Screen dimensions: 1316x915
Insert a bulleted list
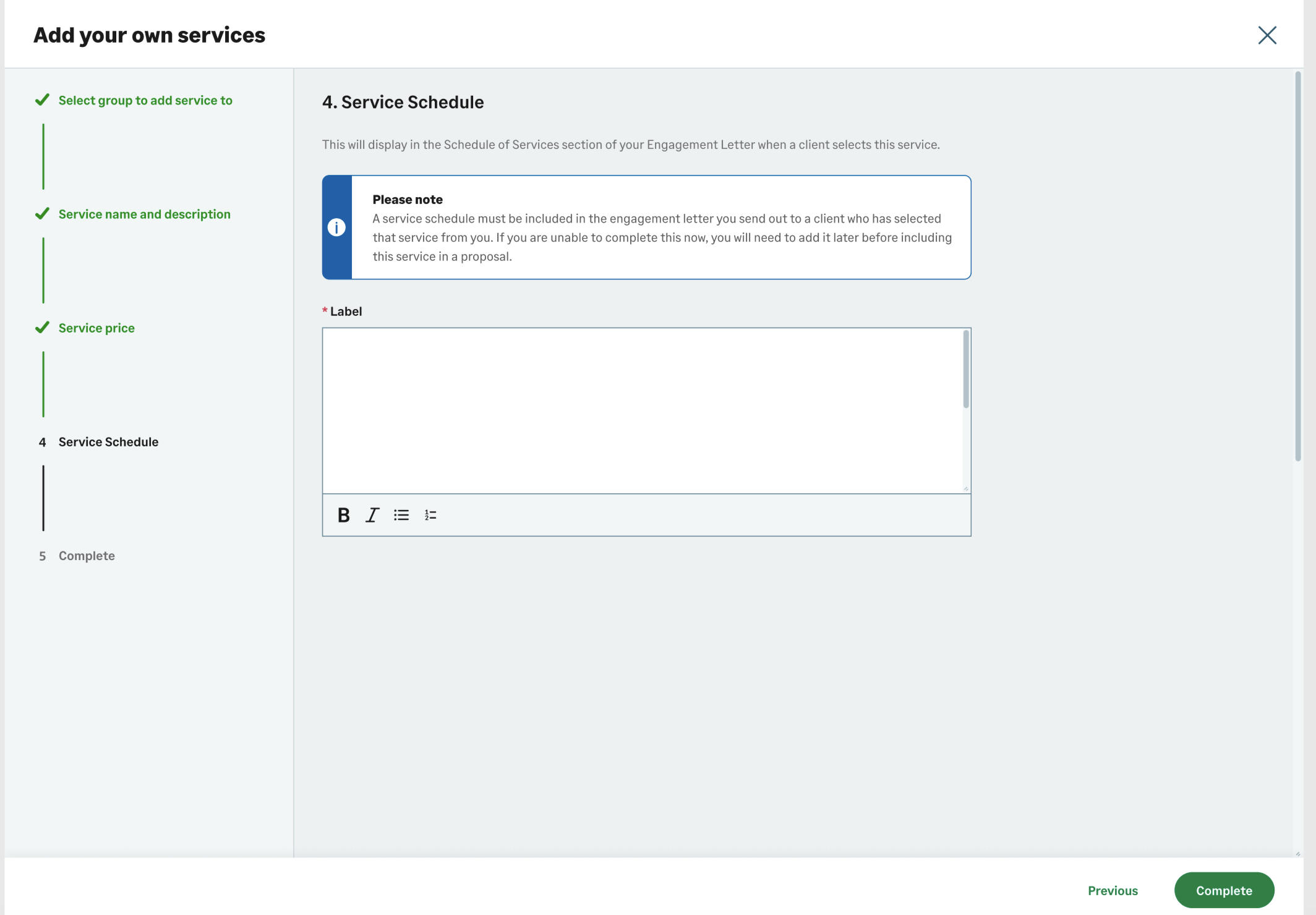coord(401,515)
